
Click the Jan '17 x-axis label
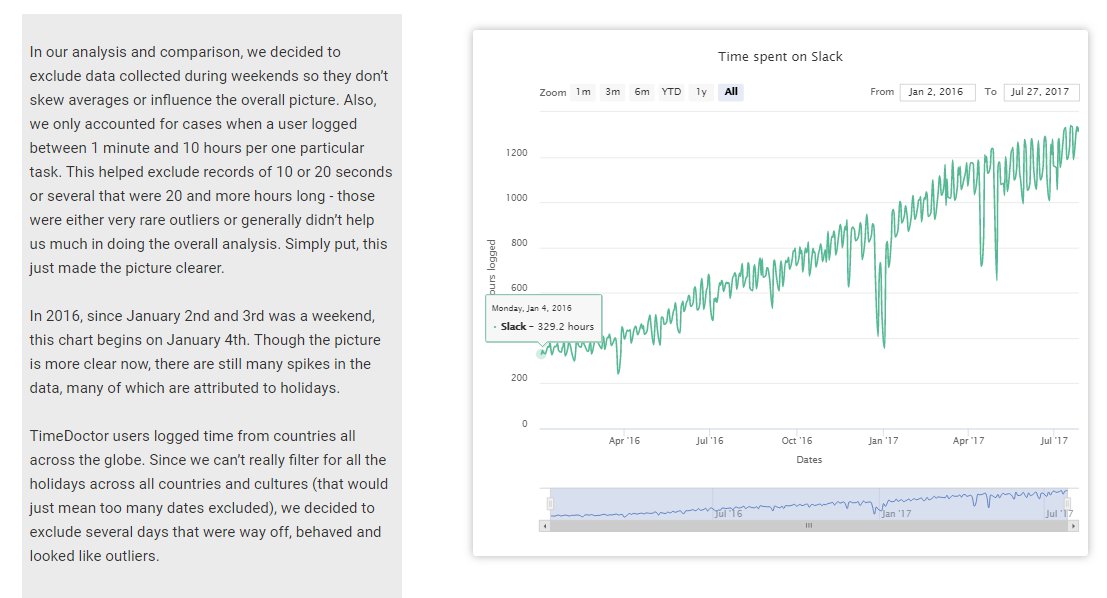coord(883,440)
